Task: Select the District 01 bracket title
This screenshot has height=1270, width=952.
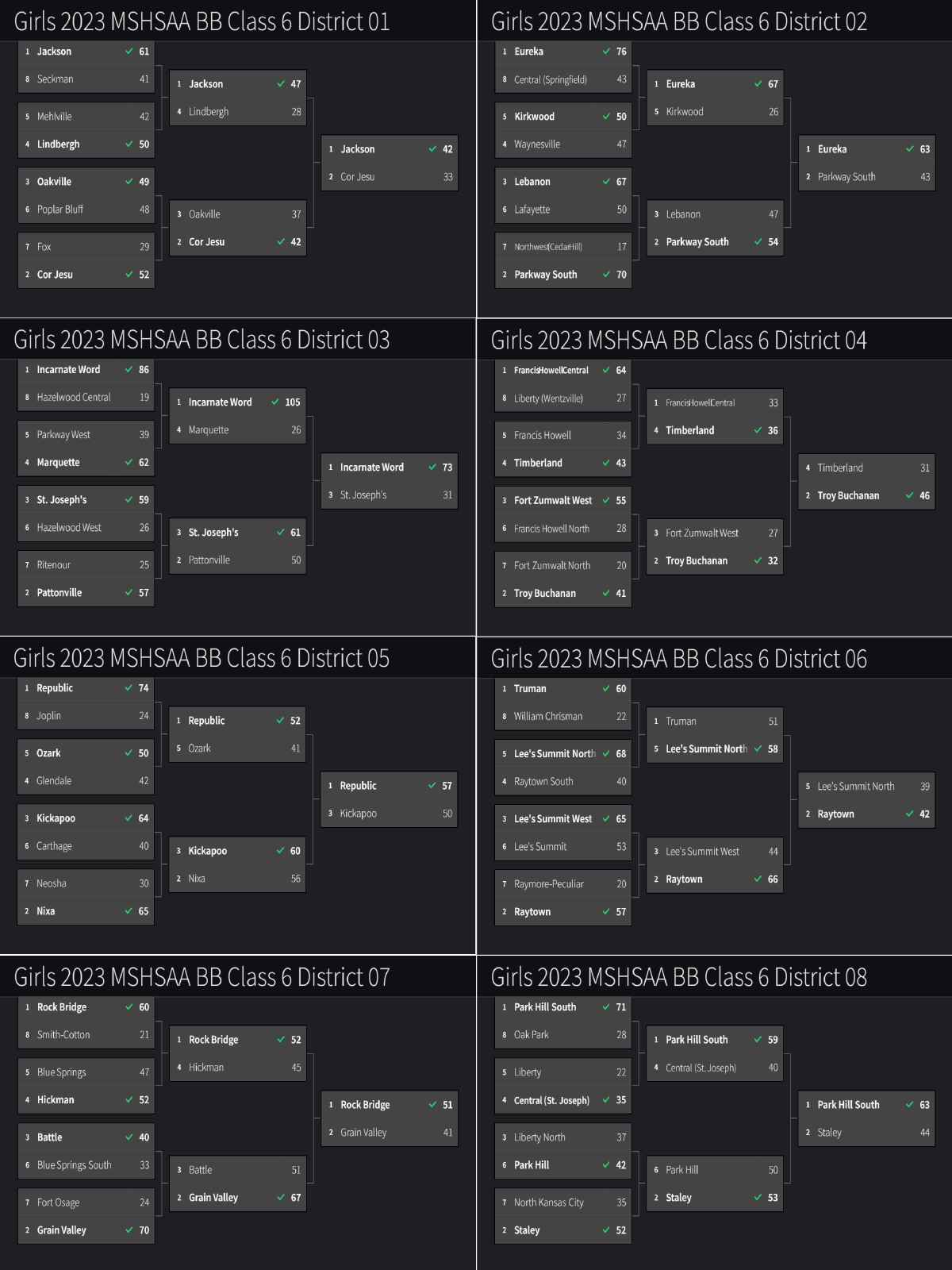Action: tap(202, 21)
